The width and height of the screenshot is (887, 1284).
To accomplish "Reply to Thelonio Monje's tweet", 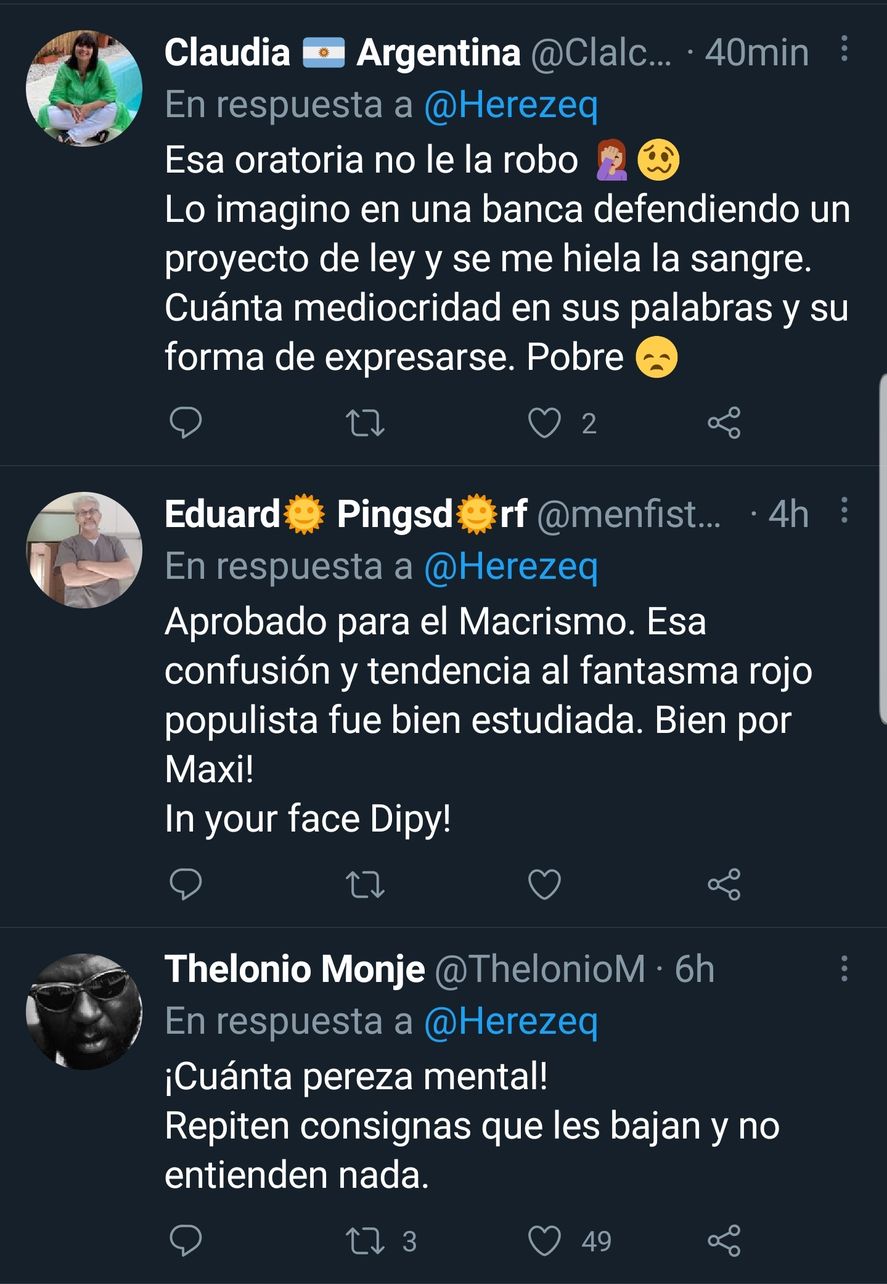I will click(185, 1241).
